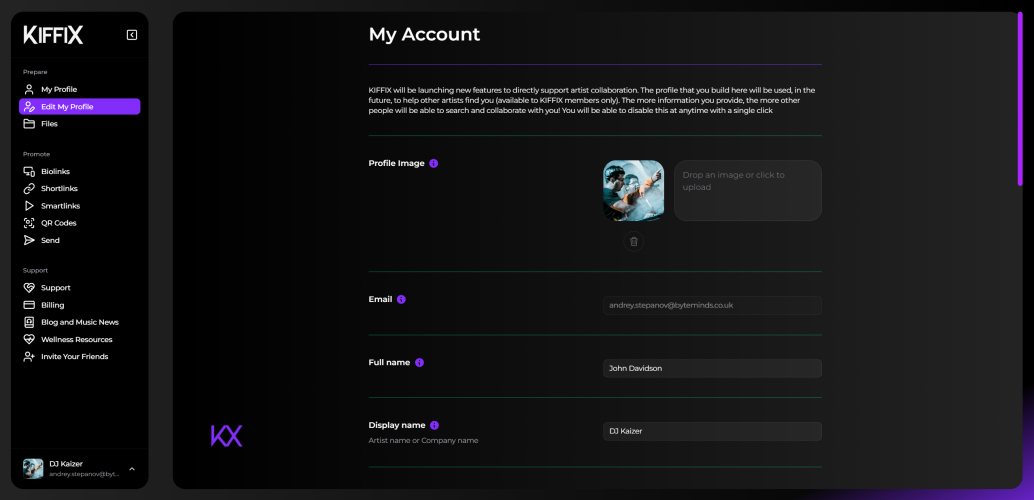Expand the DJ Kaizer account menu chevron
The image size is (1034, 500).
tap(132, 469)
